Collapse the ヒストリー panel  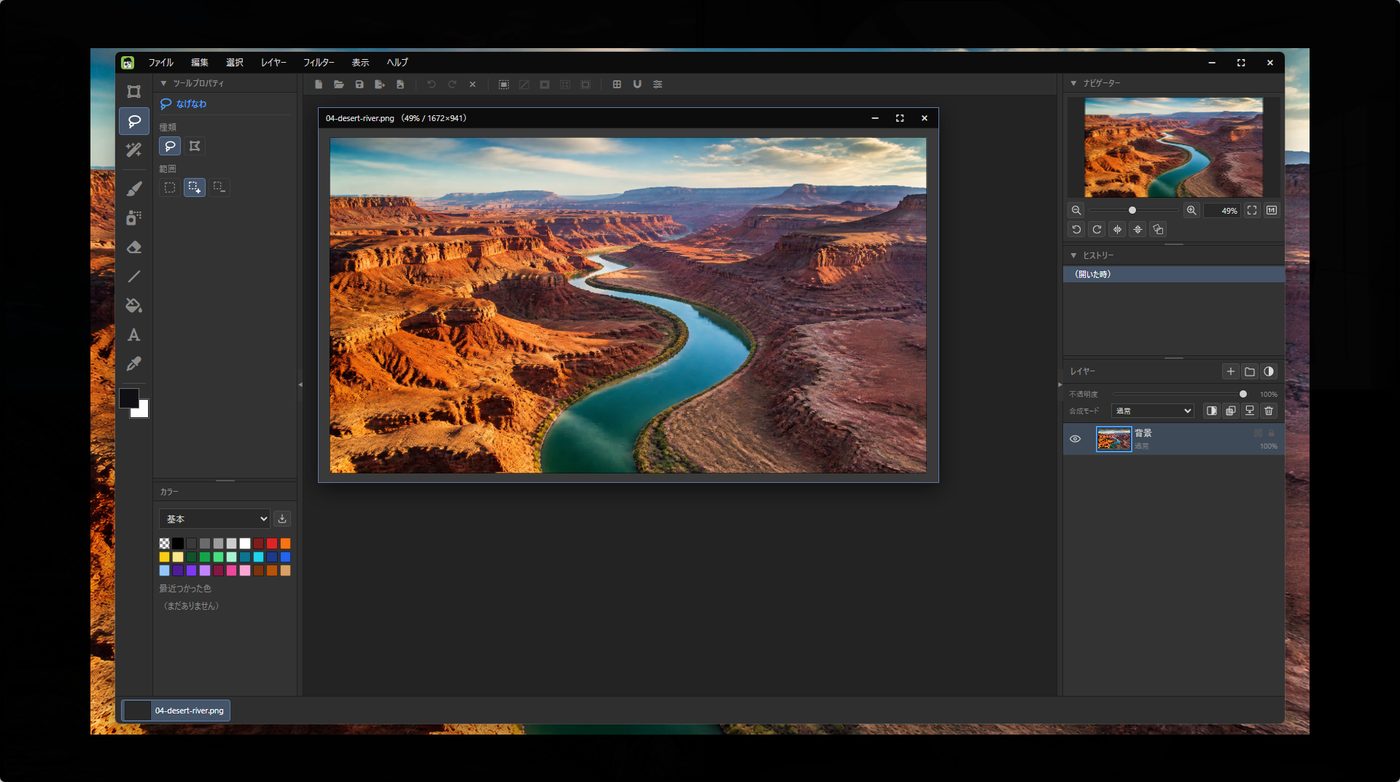point(1074,255)
